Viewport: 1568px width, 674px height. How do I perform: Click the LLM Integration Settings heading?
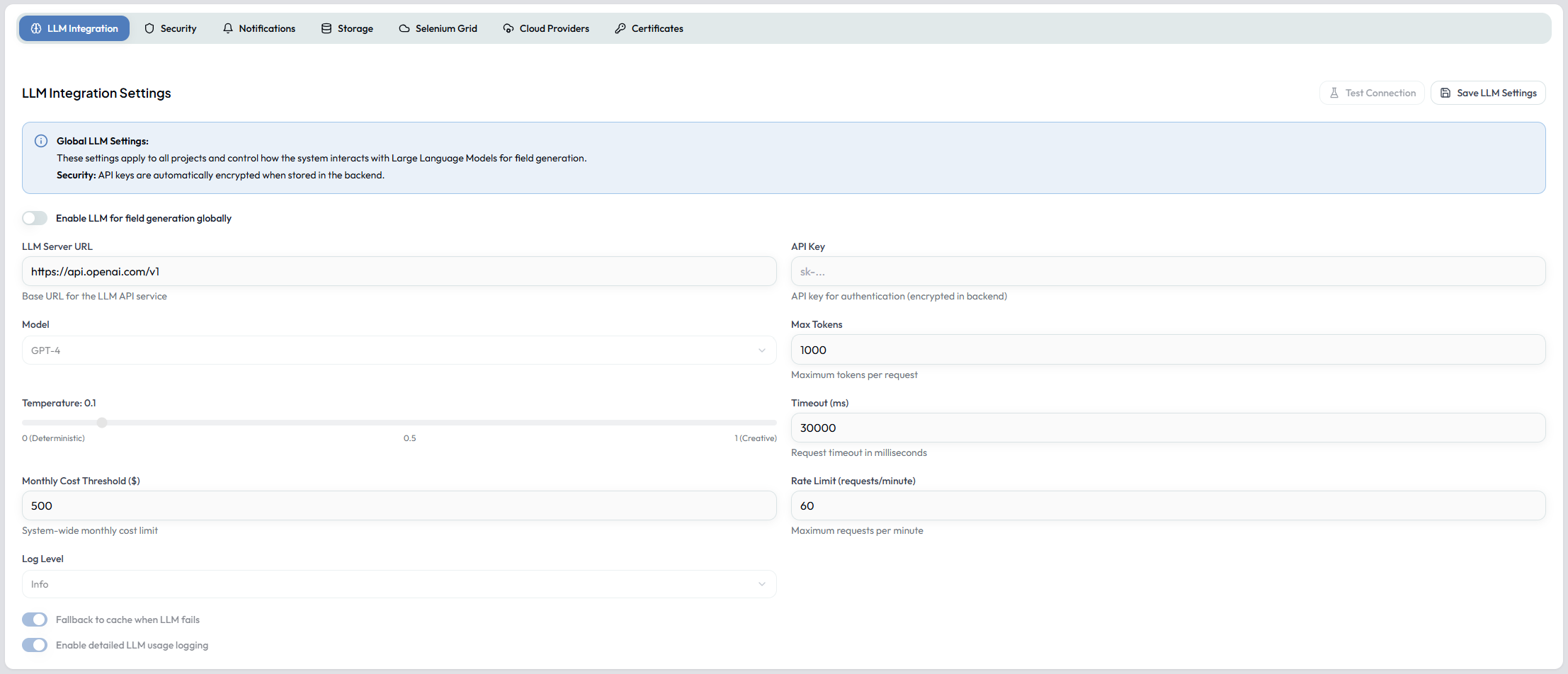coord(96,93)
